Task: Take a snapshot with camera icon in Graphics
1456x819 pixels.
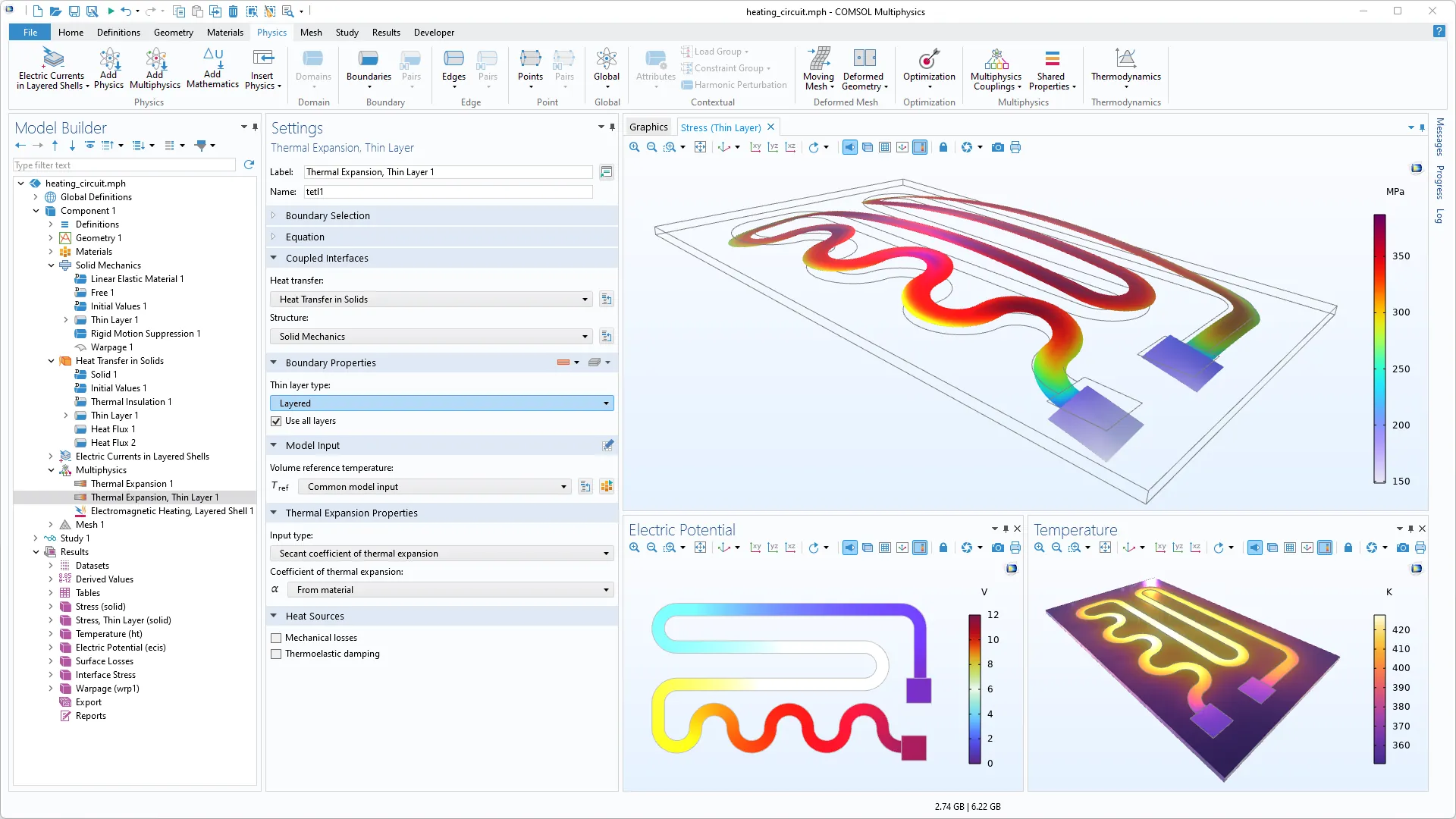Action: tap(997, 147)
